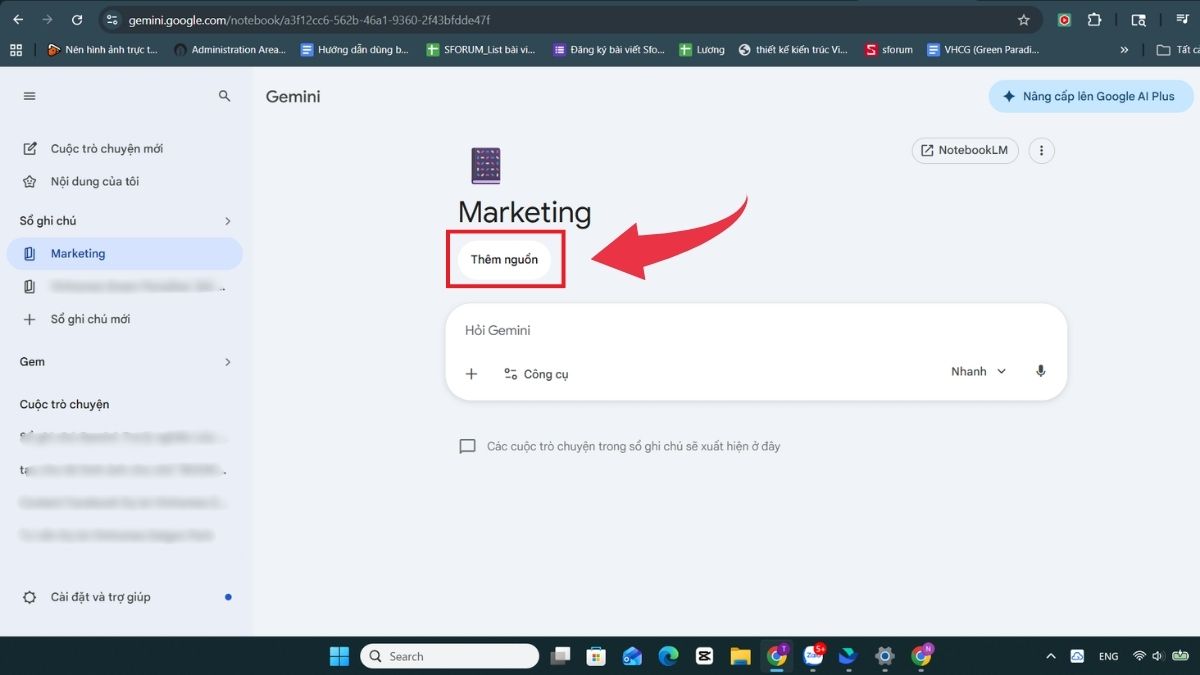Open Hướng dẫn dùng b... bookmark
Image resolution: width=1200 pixels, height=675 pixels.
coord(355,49)
